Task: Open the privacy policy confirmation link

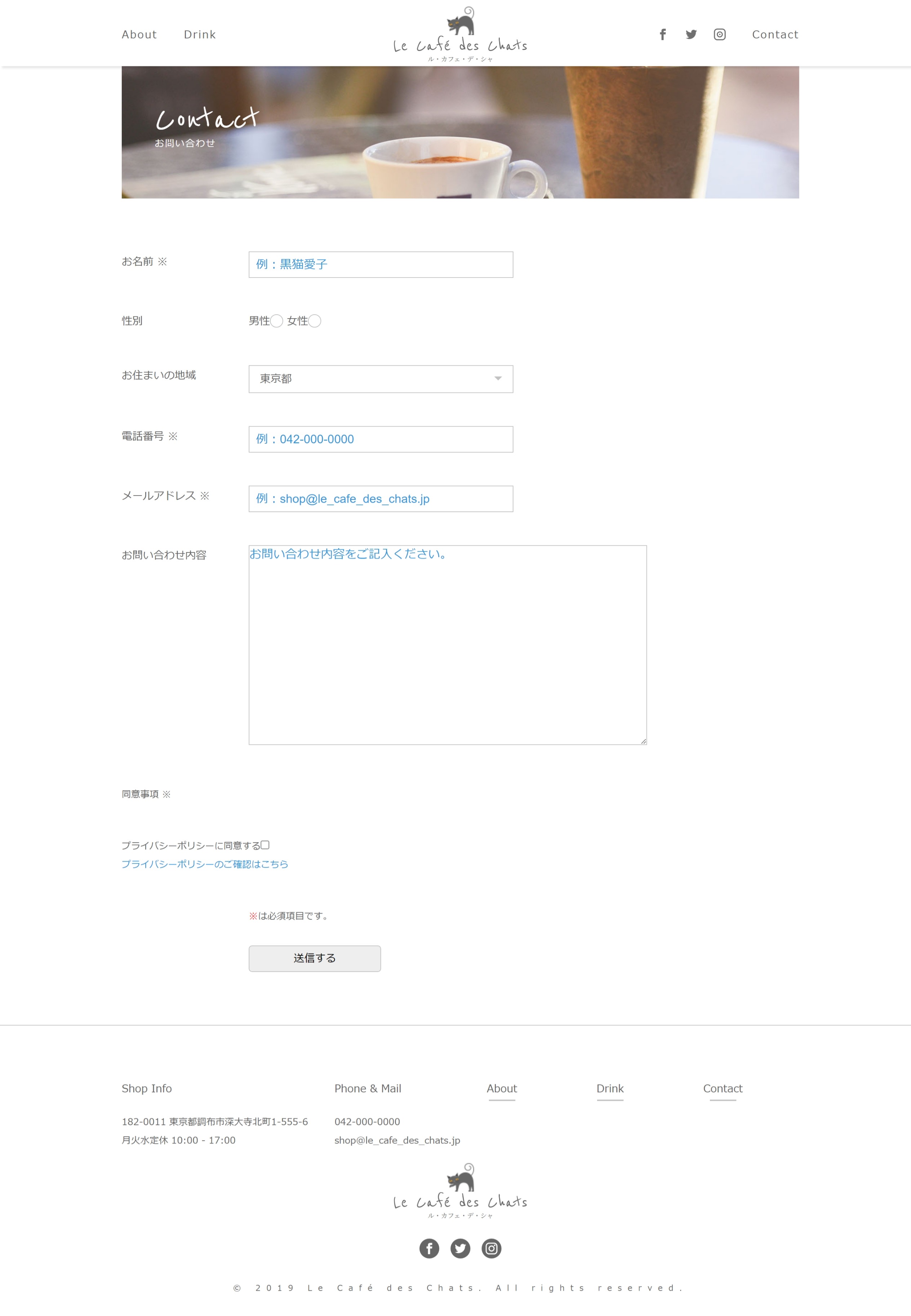Action: click(x=204, y=864)
